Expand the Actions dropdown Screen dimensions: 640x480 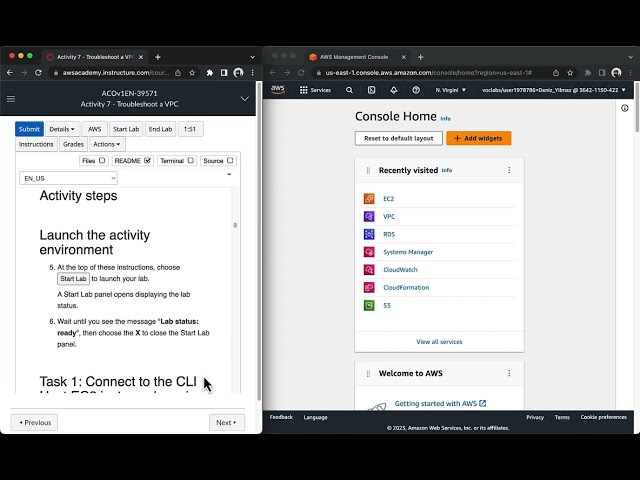tap(107, 144)
